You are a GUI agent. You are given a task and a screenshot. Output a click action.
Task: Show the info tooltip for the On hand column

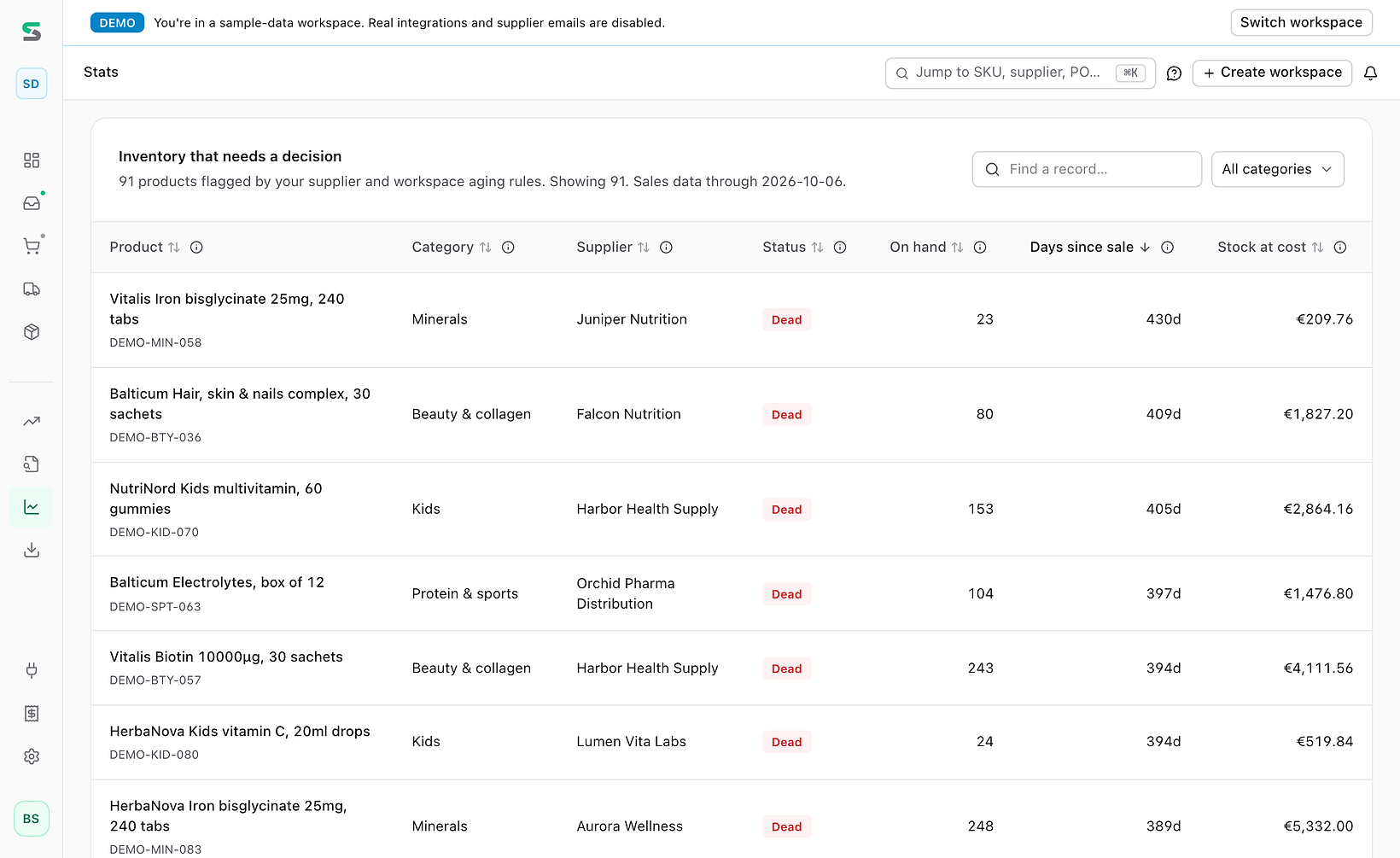click(980, 248)
